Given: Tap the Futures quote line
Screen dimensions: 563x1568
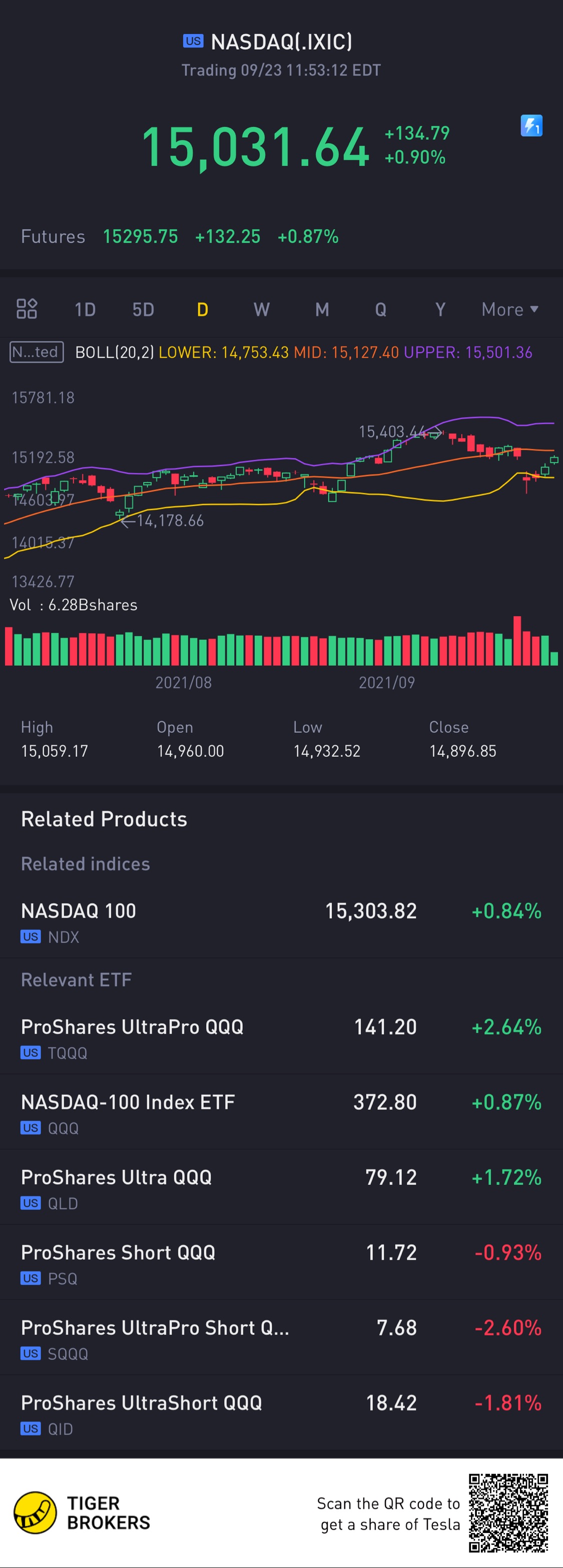Looking at the screenshot, I should pyautogui.click(x=180, y=236).
